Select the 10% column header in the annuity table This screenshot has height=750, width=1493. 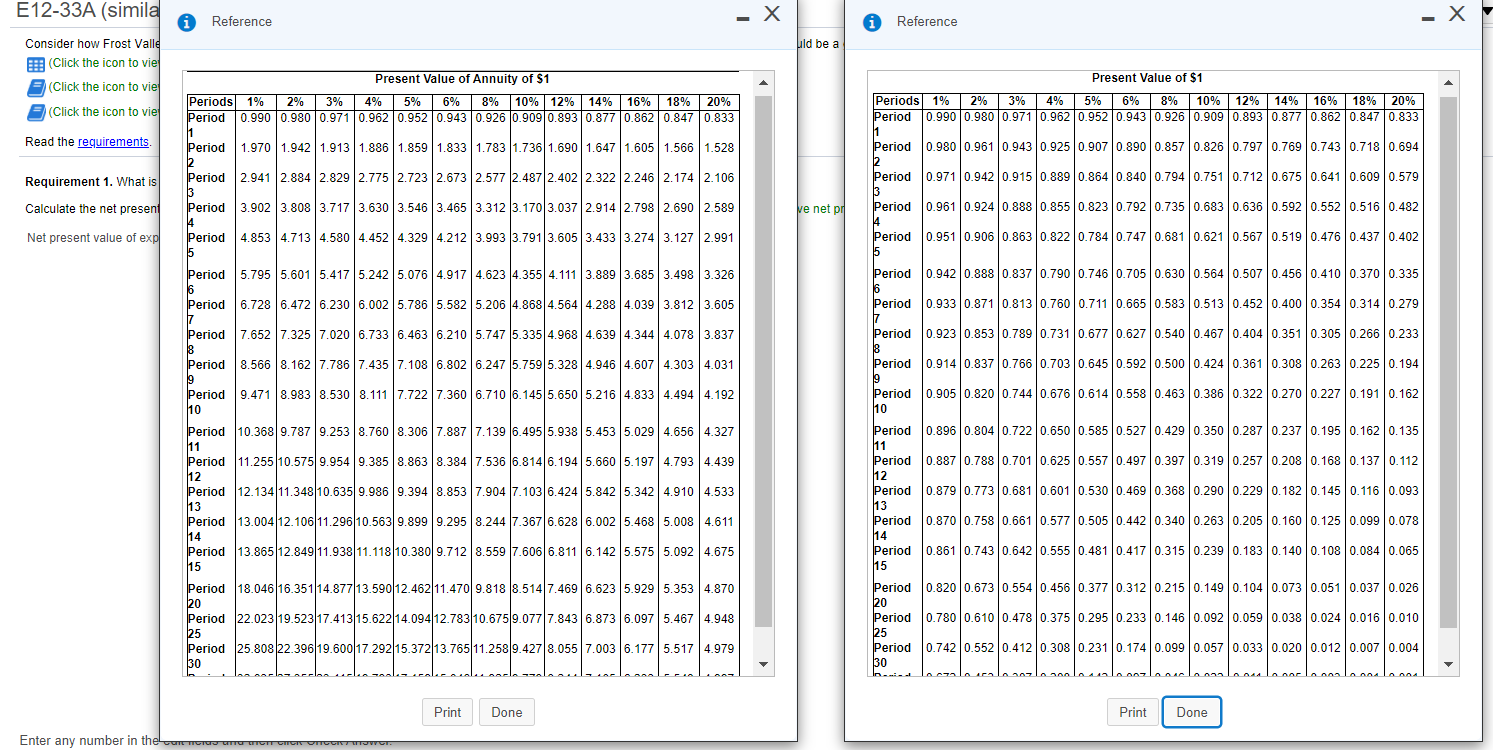click(527, 102)
